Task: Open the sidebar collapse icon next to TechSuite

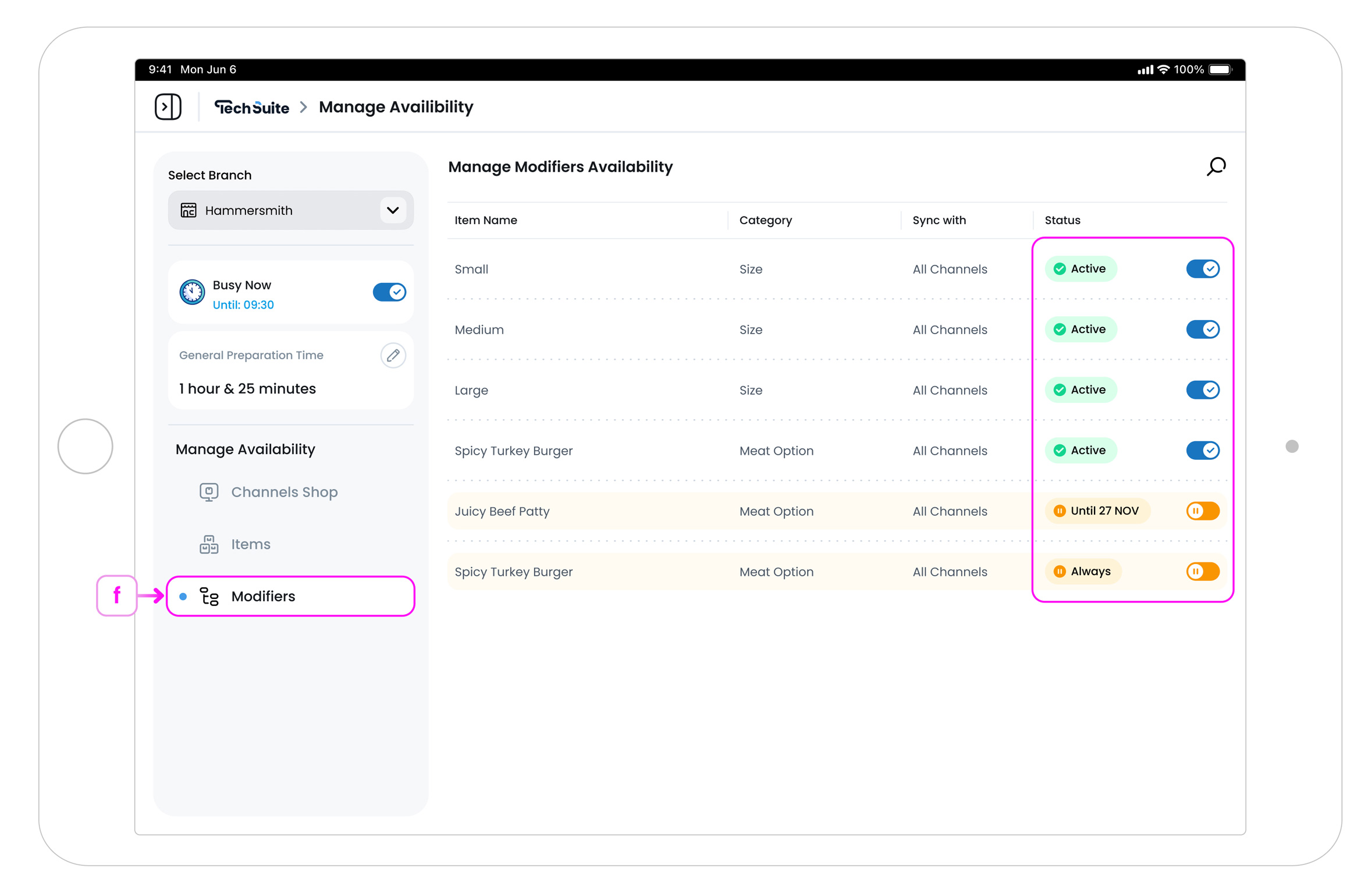Action: (x=168, y=107)
